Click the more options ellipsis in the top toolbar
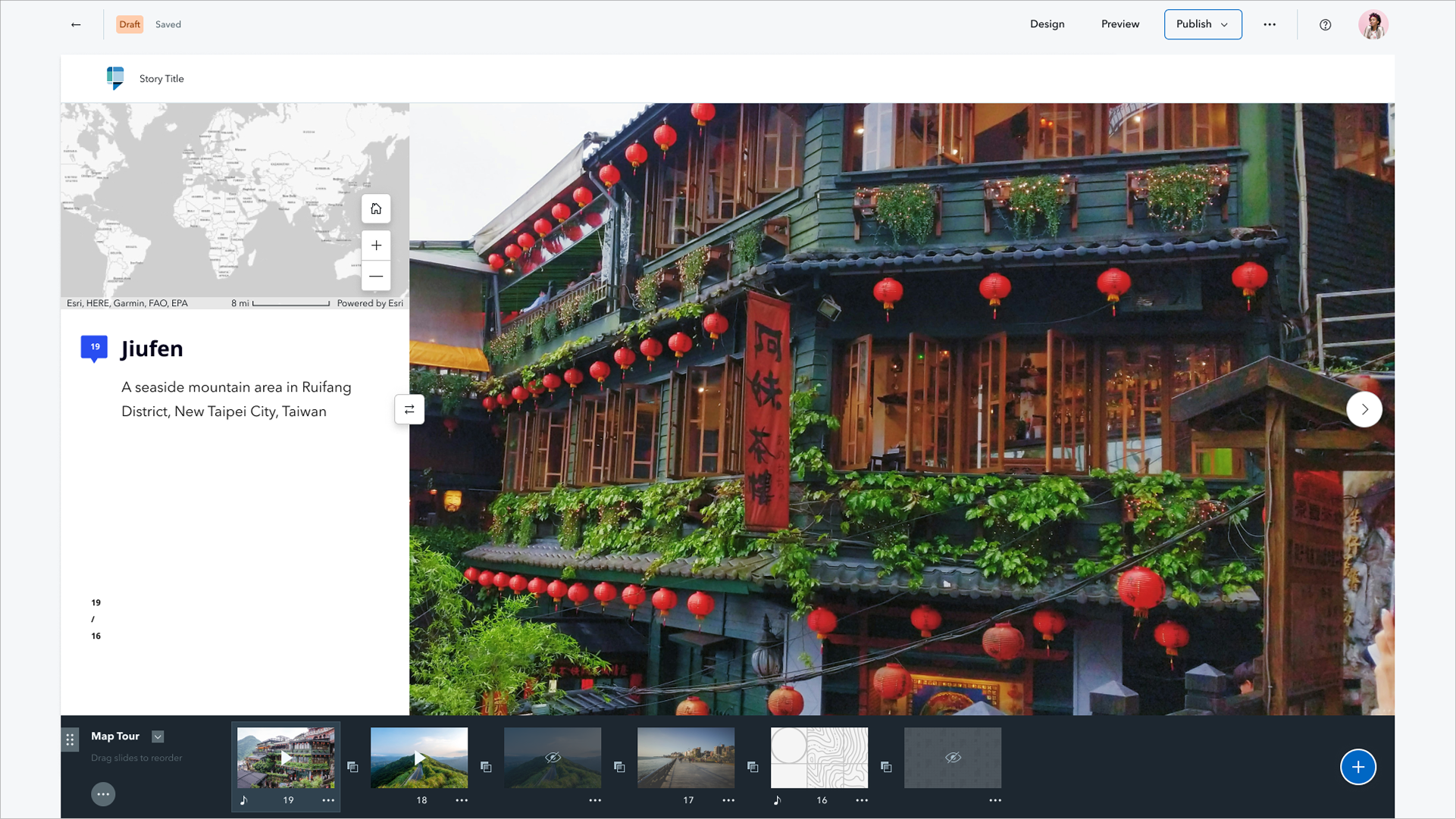This screenshot has height=819, width=1456. coord(1270,24)
